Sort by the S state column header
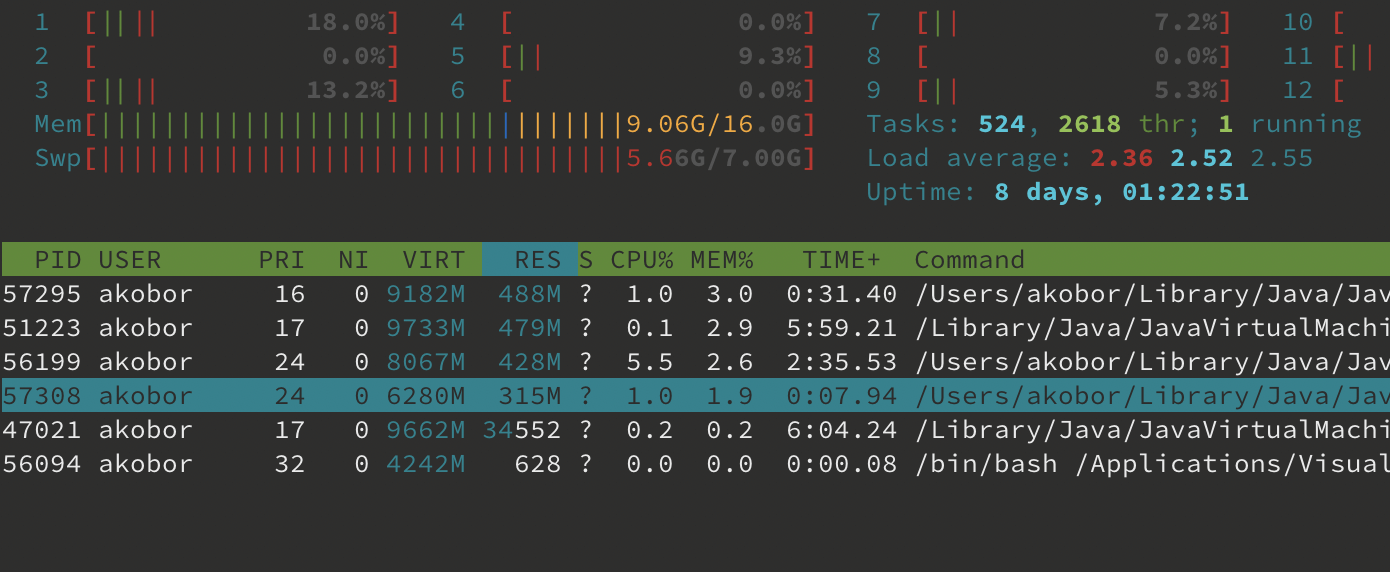1390x572 pixels. 586,260
